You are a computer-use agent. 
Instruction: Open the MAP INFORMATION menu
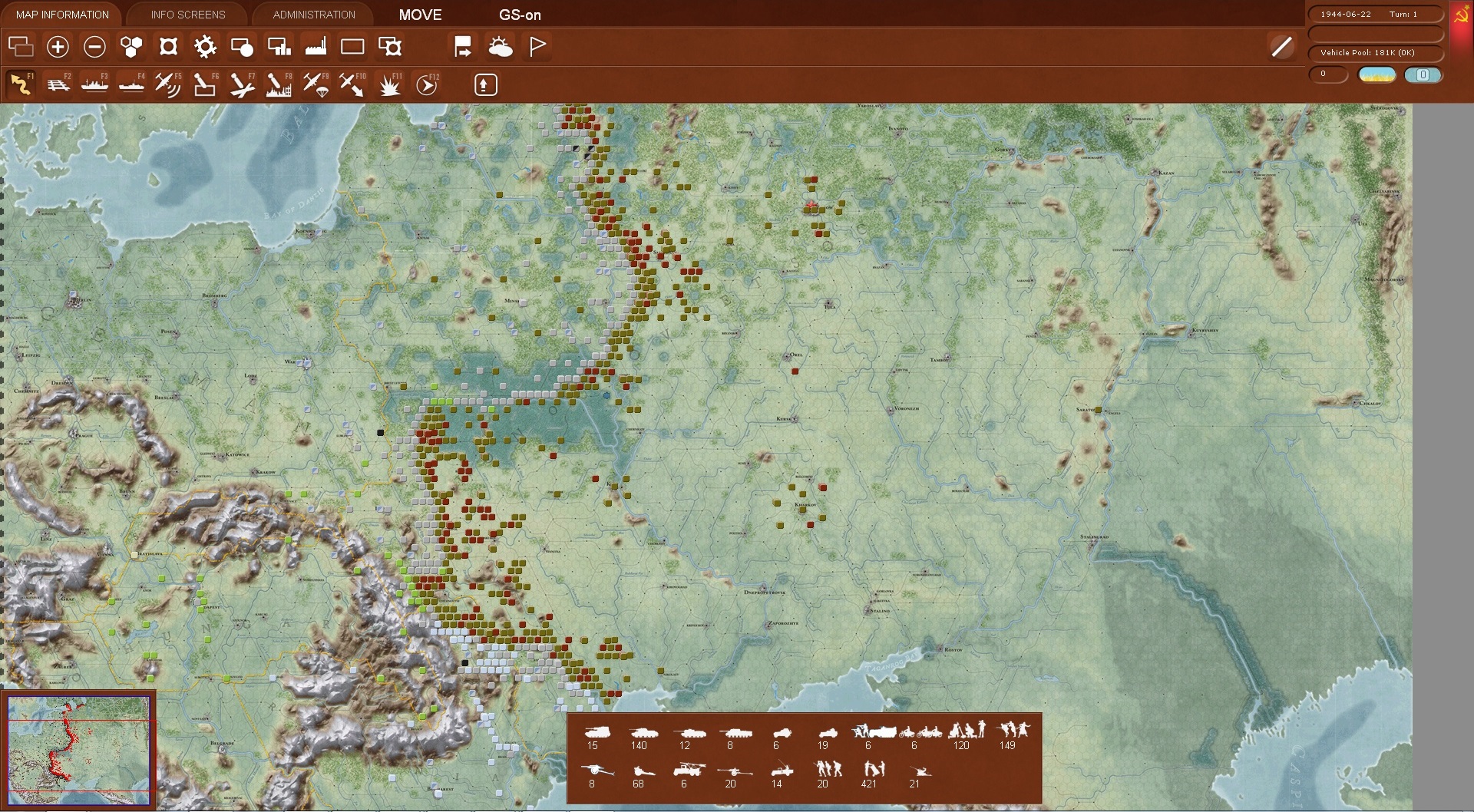61,14
